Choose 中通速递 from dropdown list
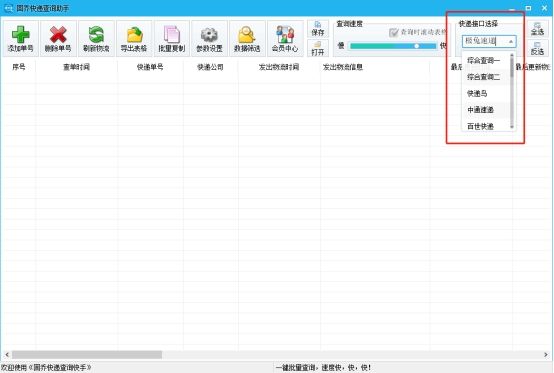Image resolution: width=554 pixels, height=373 pixels. click(x=486, y=109)
